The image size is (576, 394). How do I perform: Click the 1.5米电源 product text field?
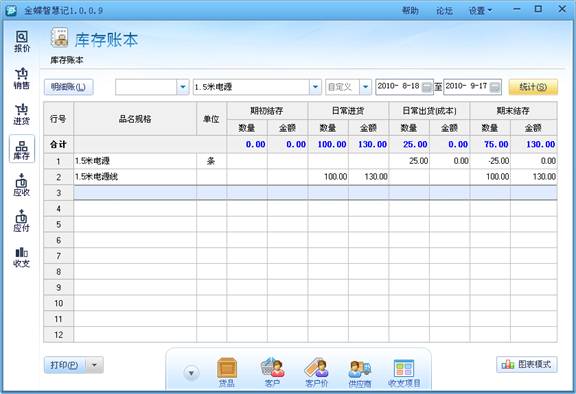click(x=251, y=87)
